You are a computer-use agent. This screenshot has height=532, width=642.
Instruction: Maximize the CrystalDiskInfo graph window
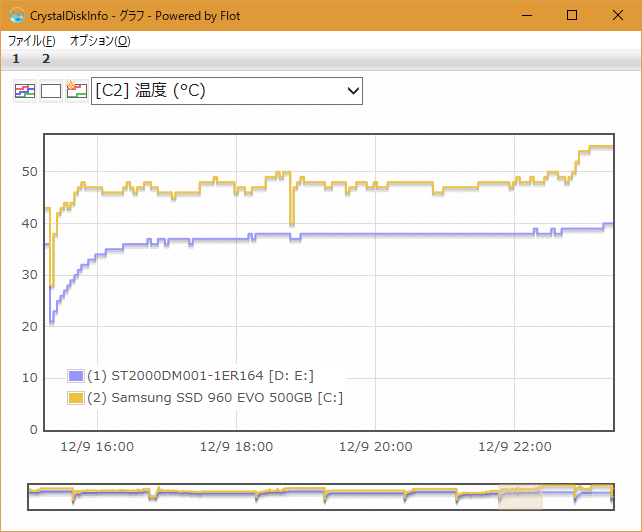click(x=572, y=16)
